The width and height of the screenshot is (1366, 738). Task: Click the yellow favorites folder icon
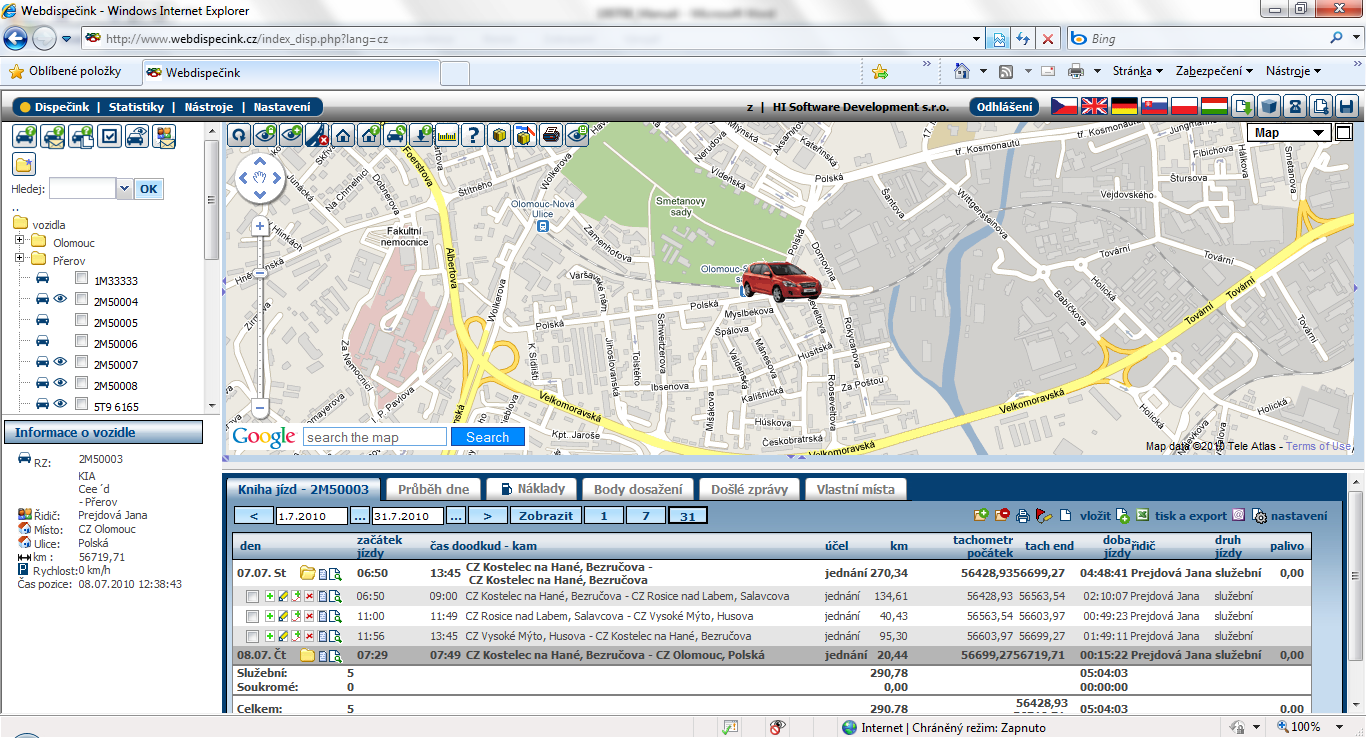coord(24,164)
